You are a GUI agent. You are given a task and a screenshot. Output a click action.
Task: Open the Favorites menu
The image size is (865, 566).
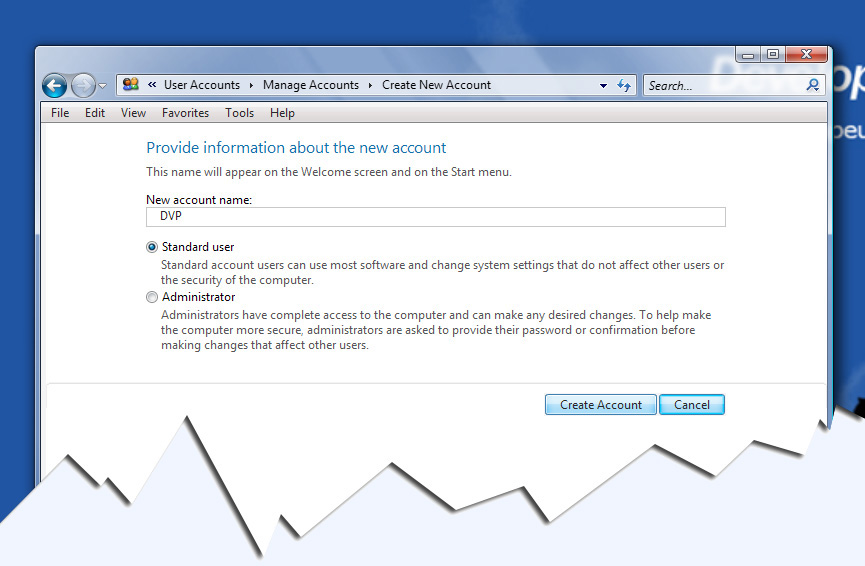pyautogui.click(x=185, y=113)
